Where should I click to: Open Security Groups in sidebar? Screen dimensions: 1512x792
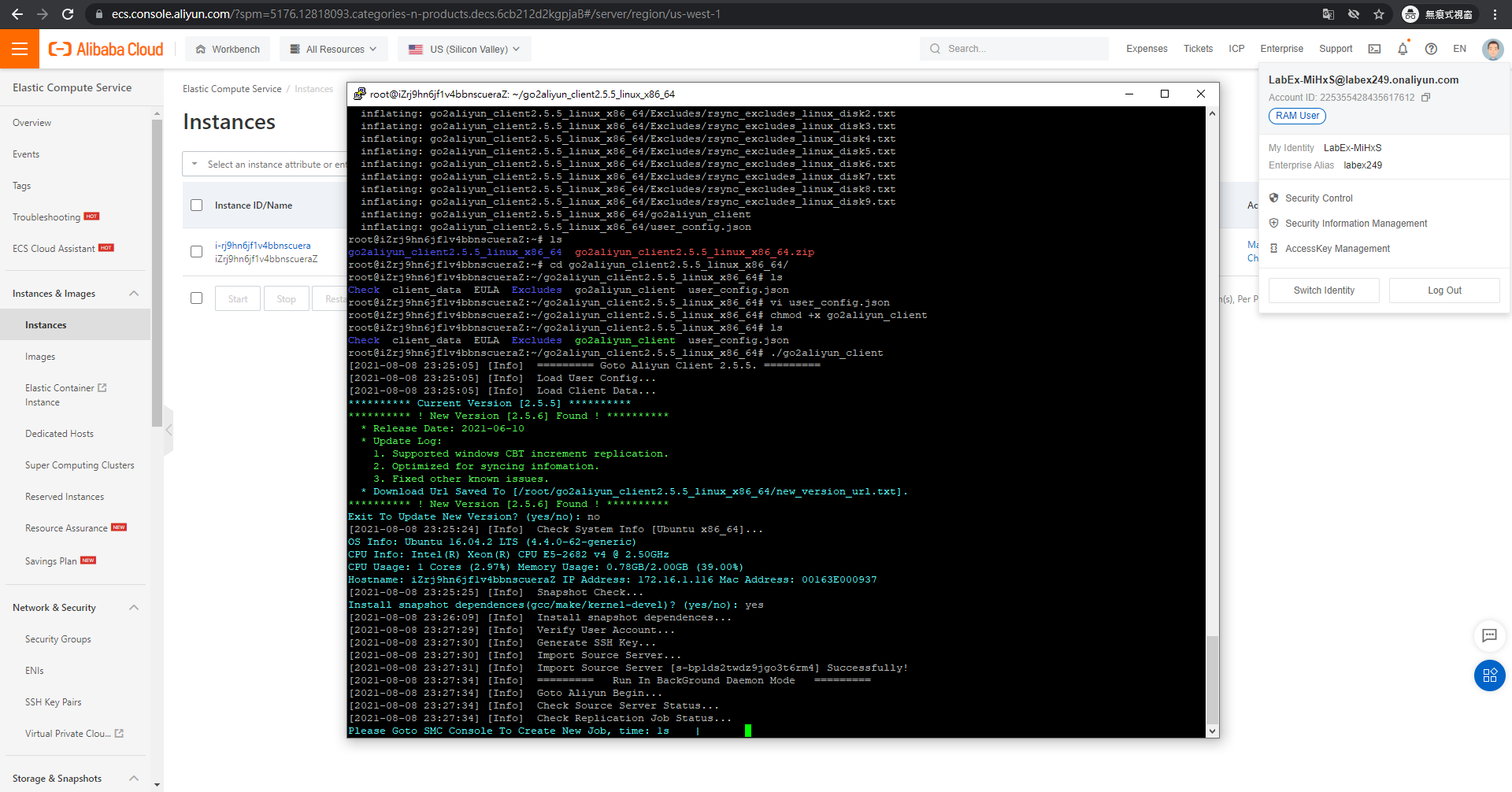pos(58,639)
